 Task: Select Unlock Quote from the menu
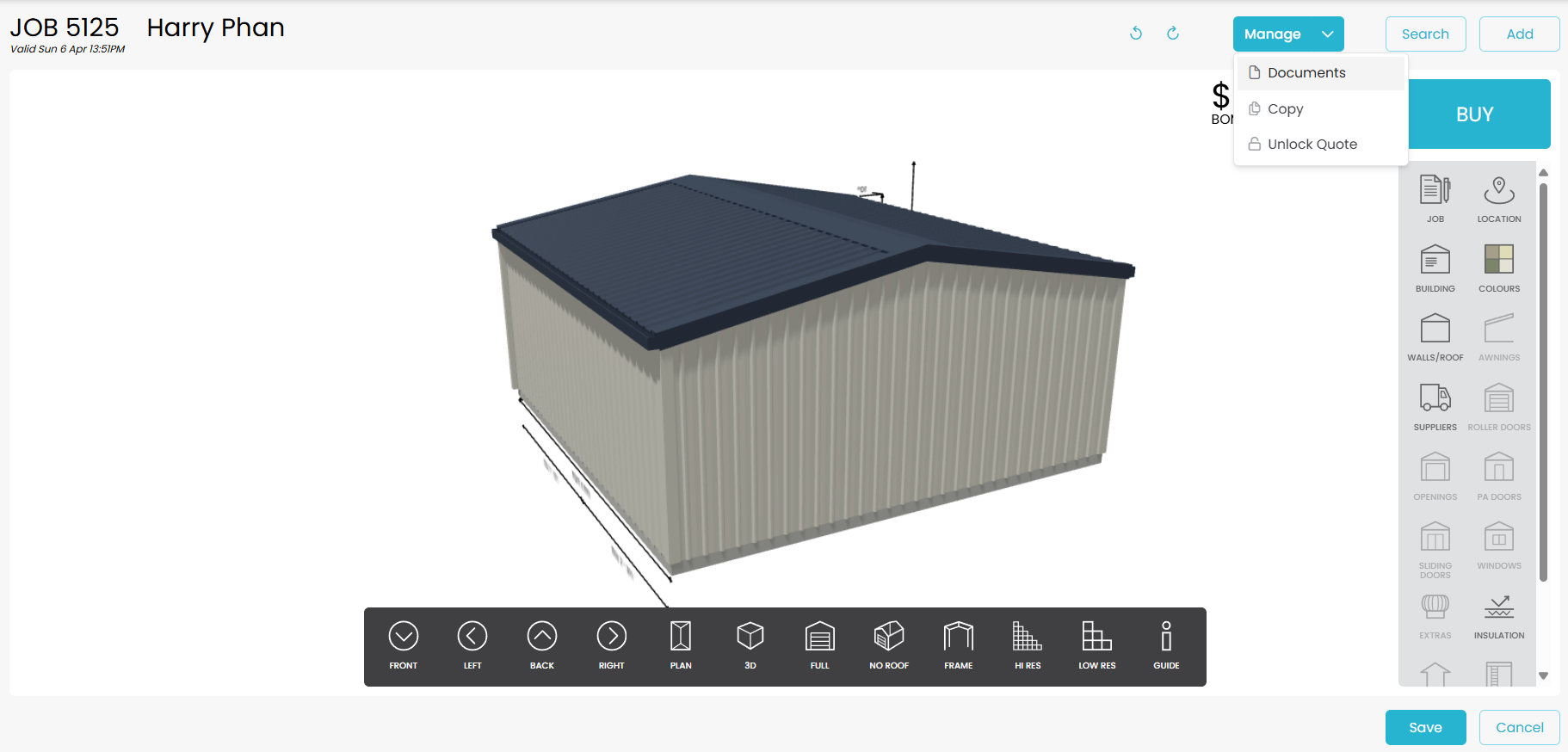coord(1312,145)
